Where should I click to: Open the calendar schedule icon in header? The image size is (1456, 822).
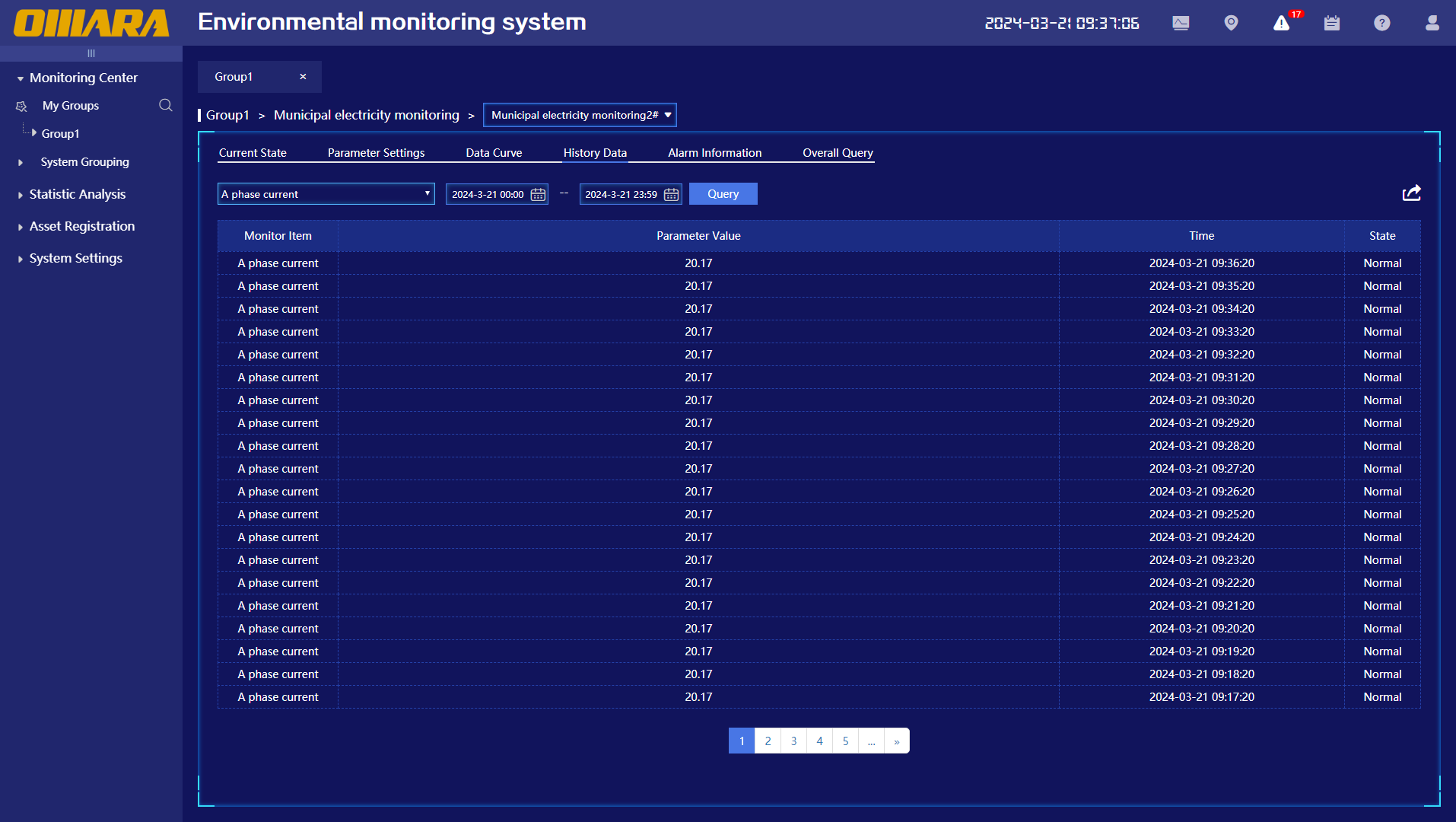click(1331, 23)
